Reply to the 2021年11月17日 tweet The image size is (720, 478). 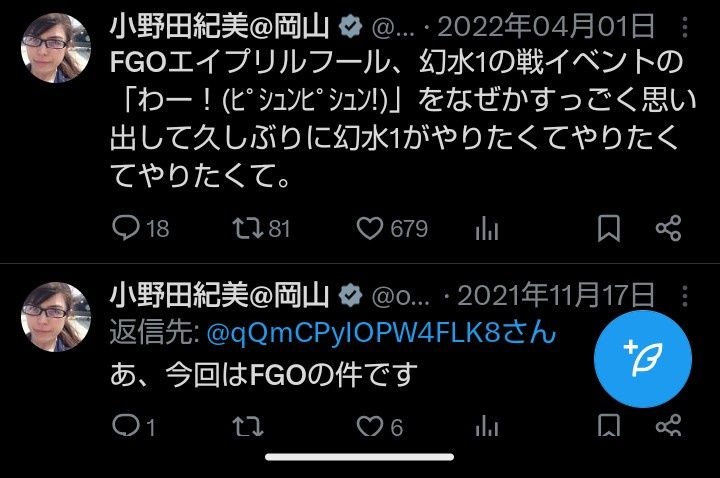coord(133,427)
